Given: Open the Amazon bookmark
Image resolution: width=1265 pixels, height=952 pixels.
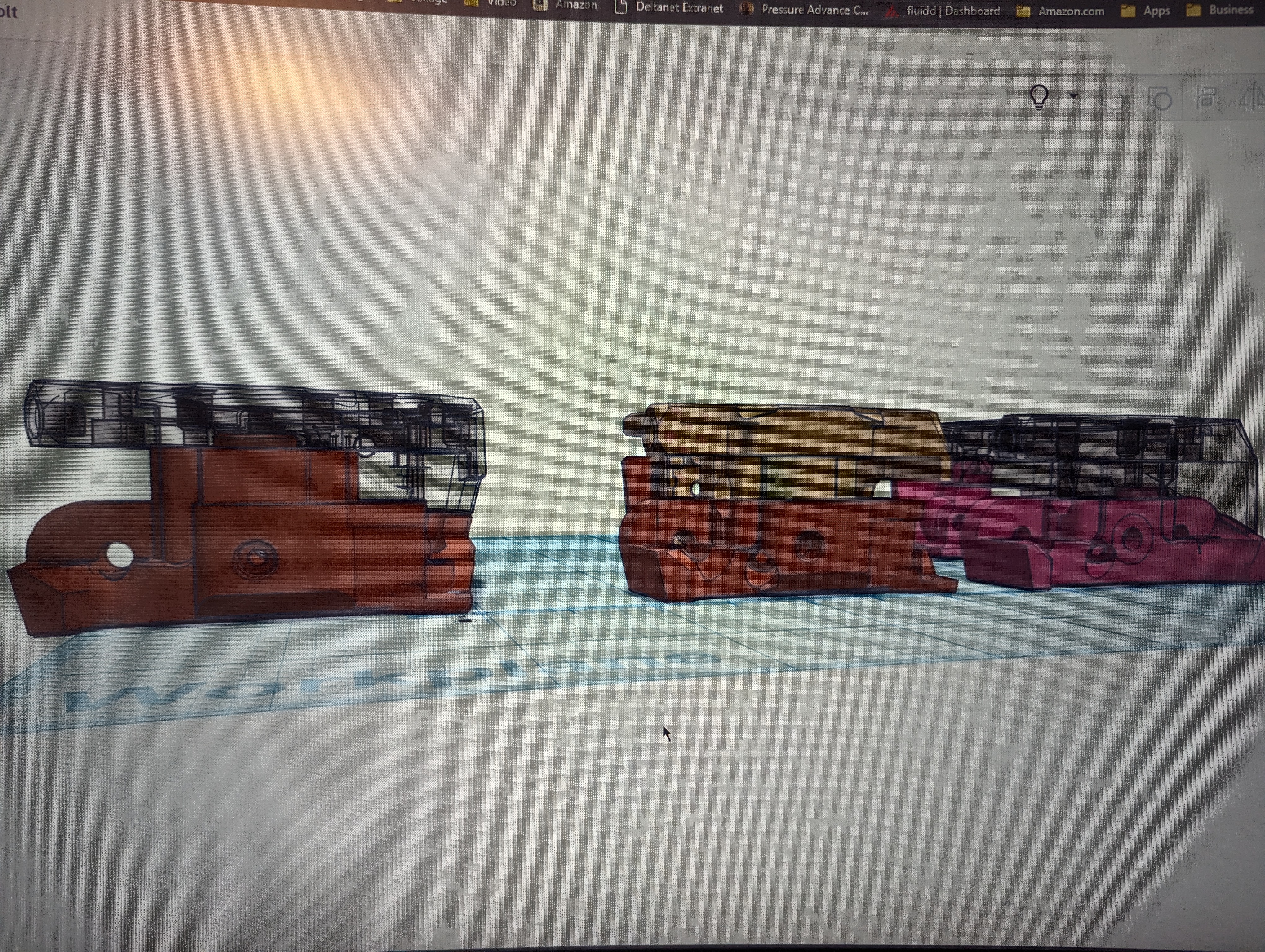Looking at the screenshot, I should 565,5.
